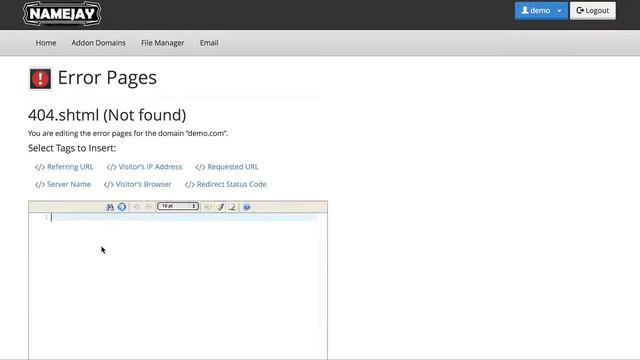Viewport: 640px width, 360px height.
Task: Click the 404.shtml (Not found) heading
Action: click(x=107, y=115)
